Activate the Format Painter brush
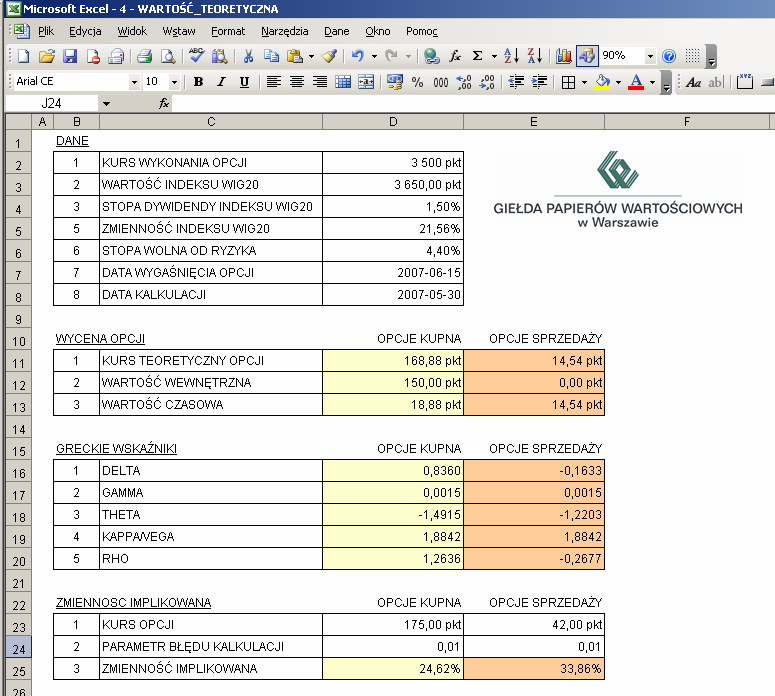775x696 pixels. coord(329,56)
